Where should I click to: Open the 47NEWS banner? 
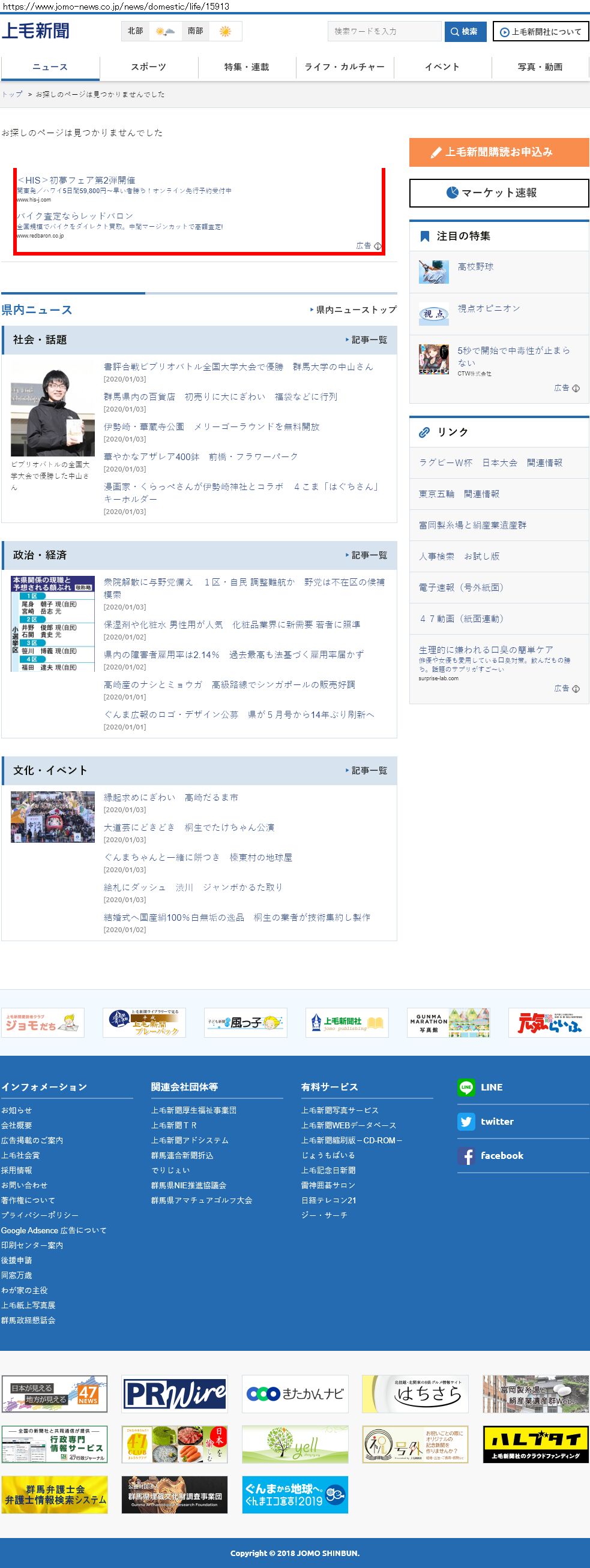coord(54,1393)
